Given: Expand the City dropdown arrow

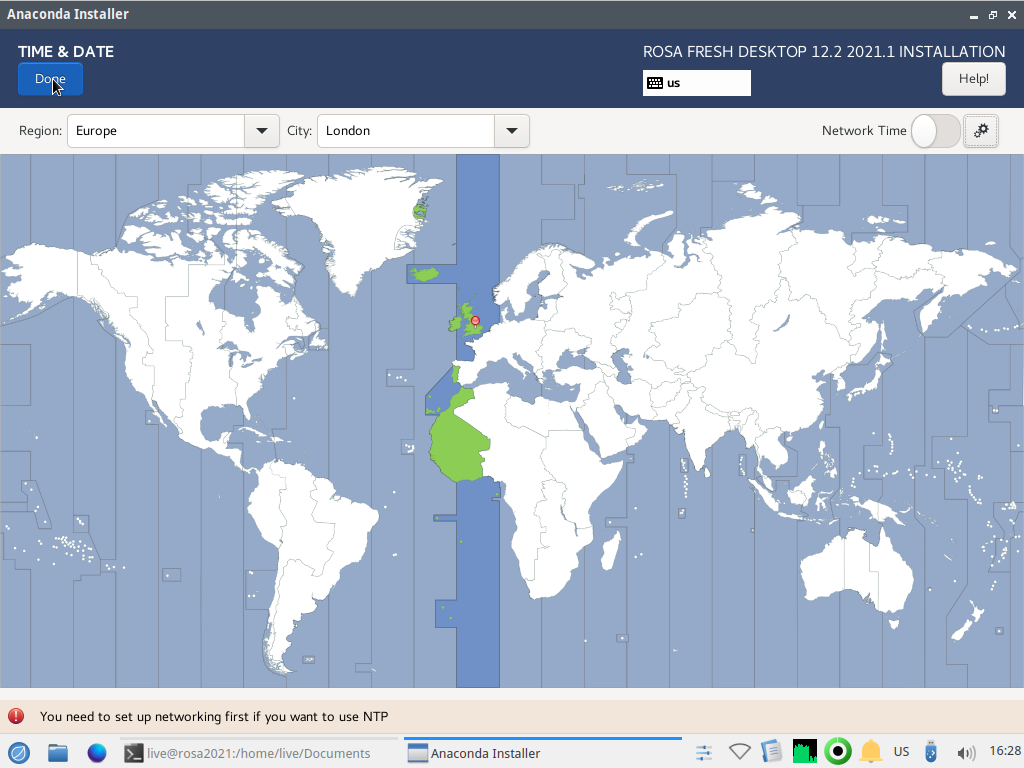Looking at the screenshot, I should [512, 131].
